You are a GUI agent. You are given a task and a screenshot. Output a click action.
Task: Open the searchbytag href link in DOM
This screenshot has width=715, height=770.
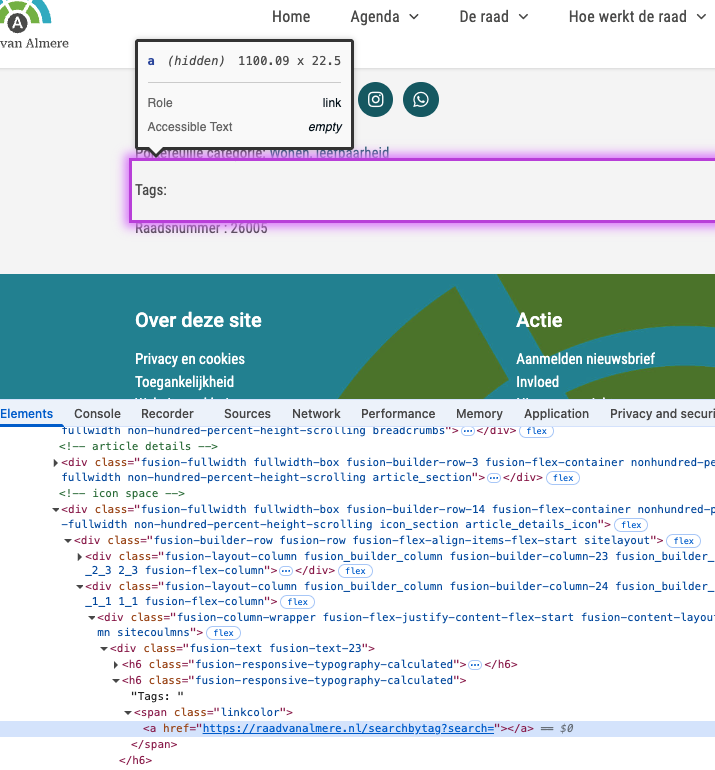(348, 728)
